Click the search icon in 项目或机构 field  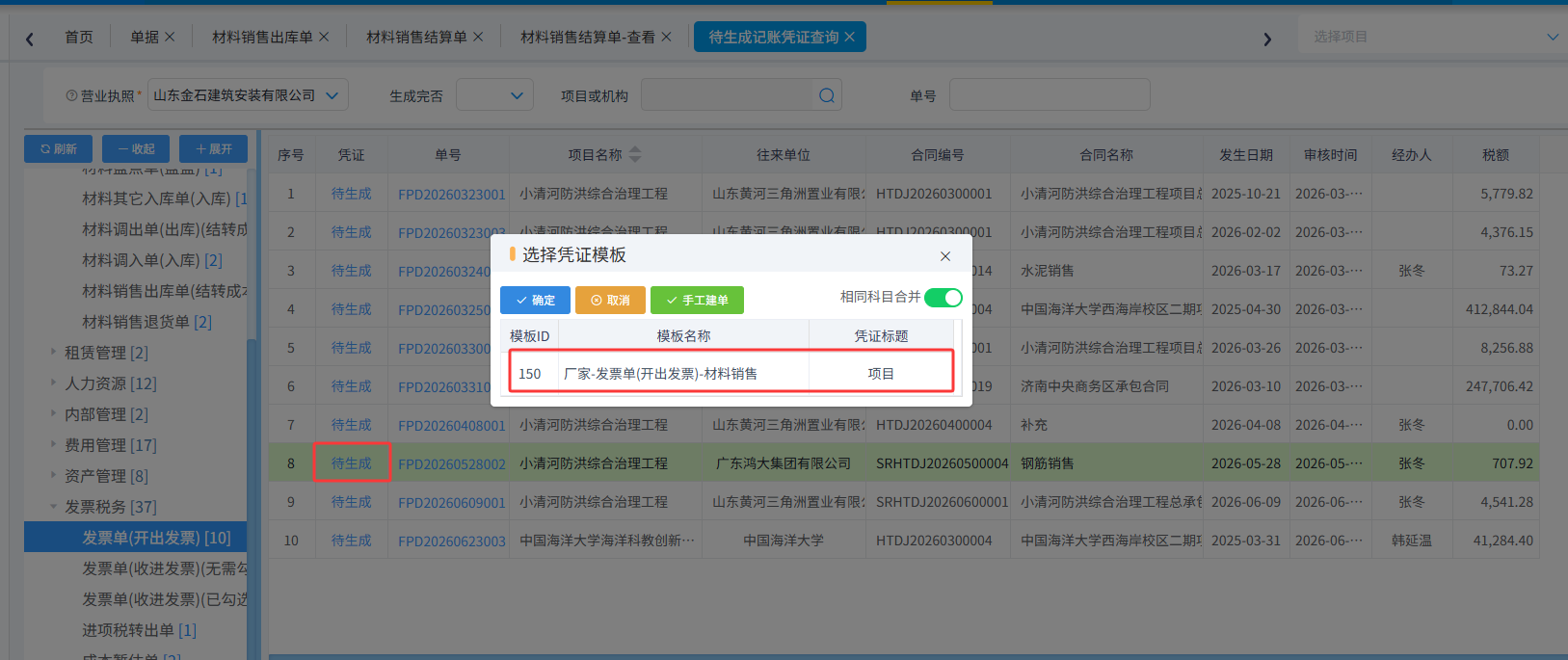827,95
